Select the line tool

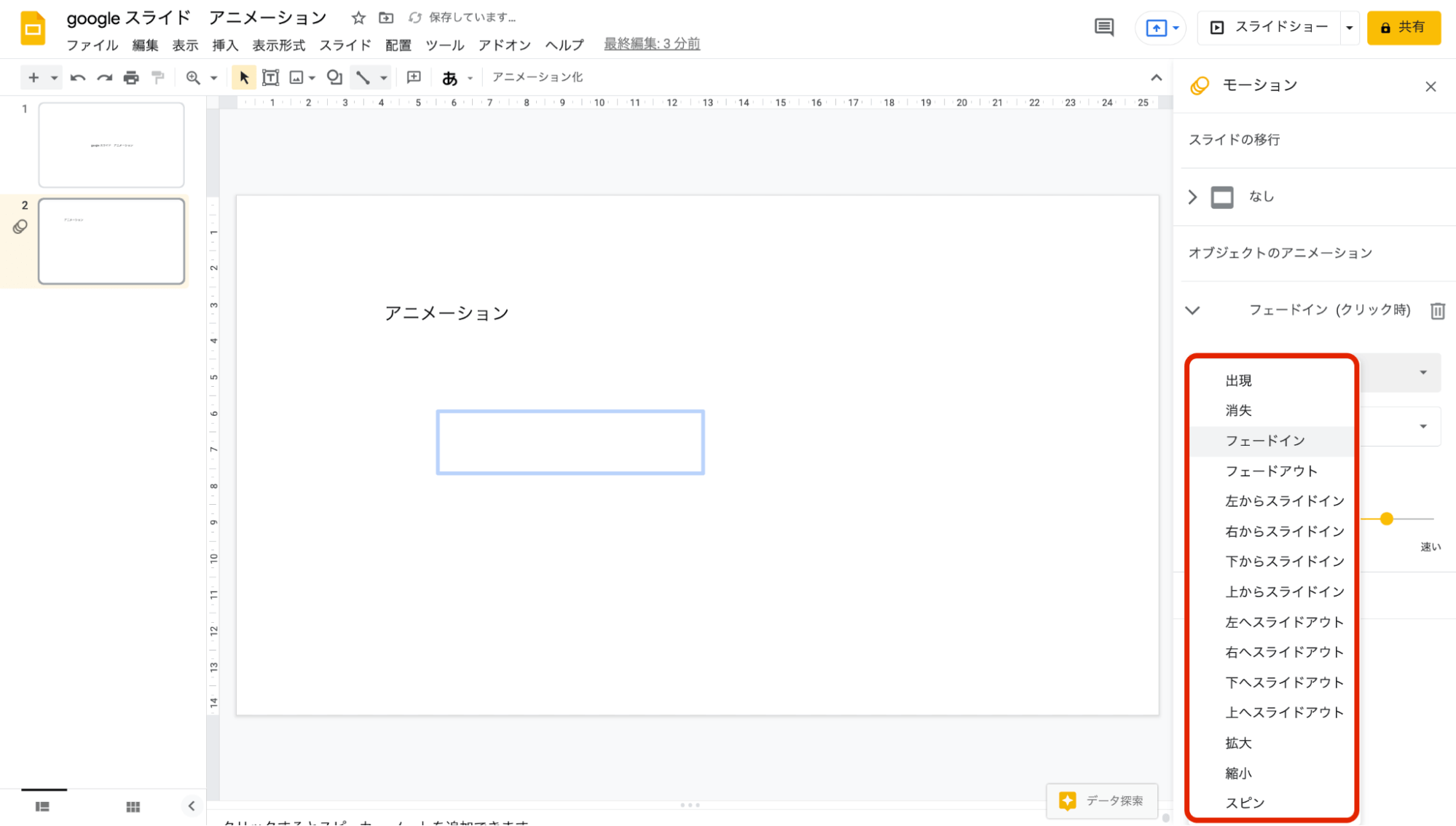(x=363, y=77)
